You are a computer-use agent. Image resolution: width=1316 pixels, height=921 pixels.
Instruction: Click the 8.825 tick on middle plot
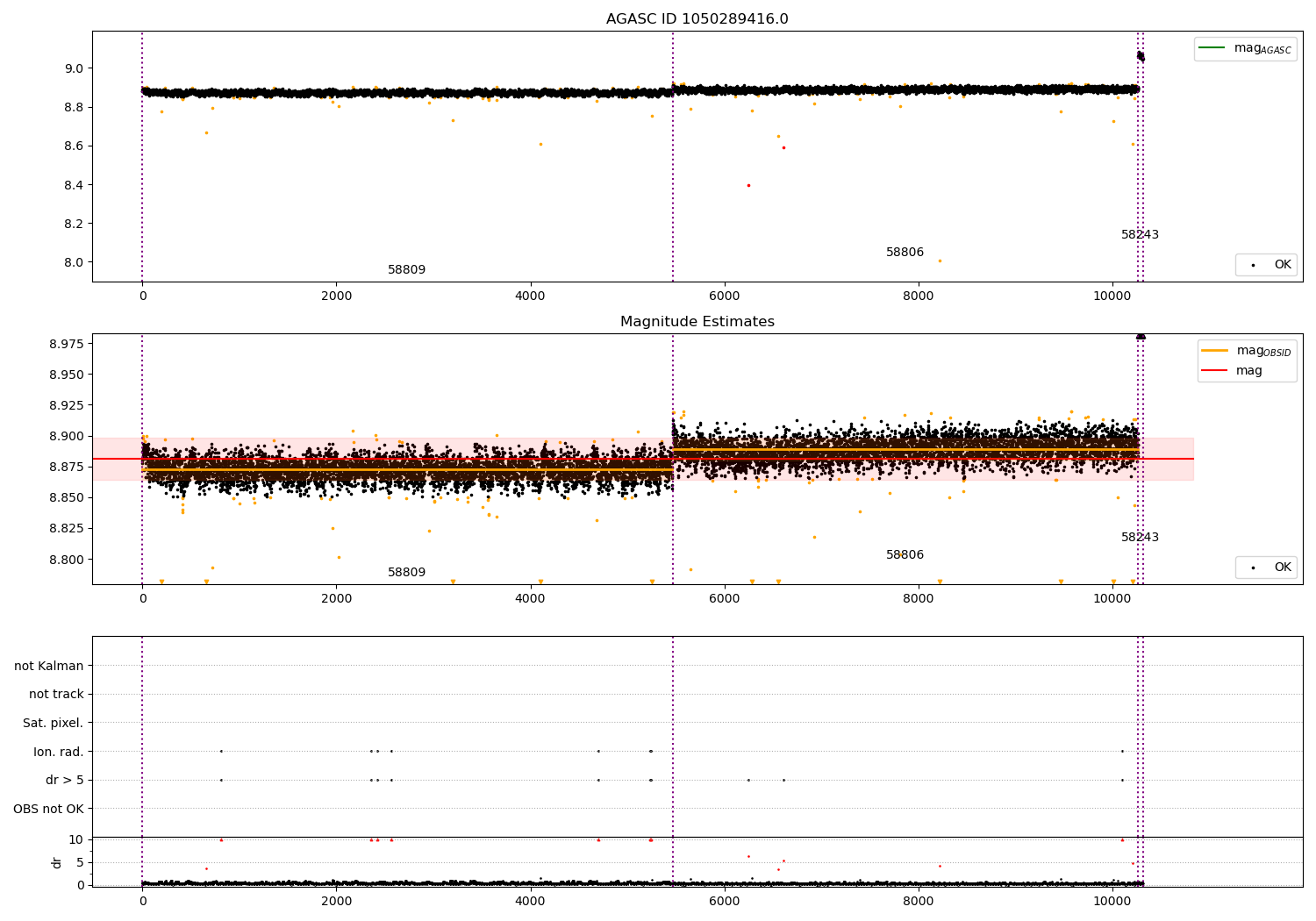(67, 528)
